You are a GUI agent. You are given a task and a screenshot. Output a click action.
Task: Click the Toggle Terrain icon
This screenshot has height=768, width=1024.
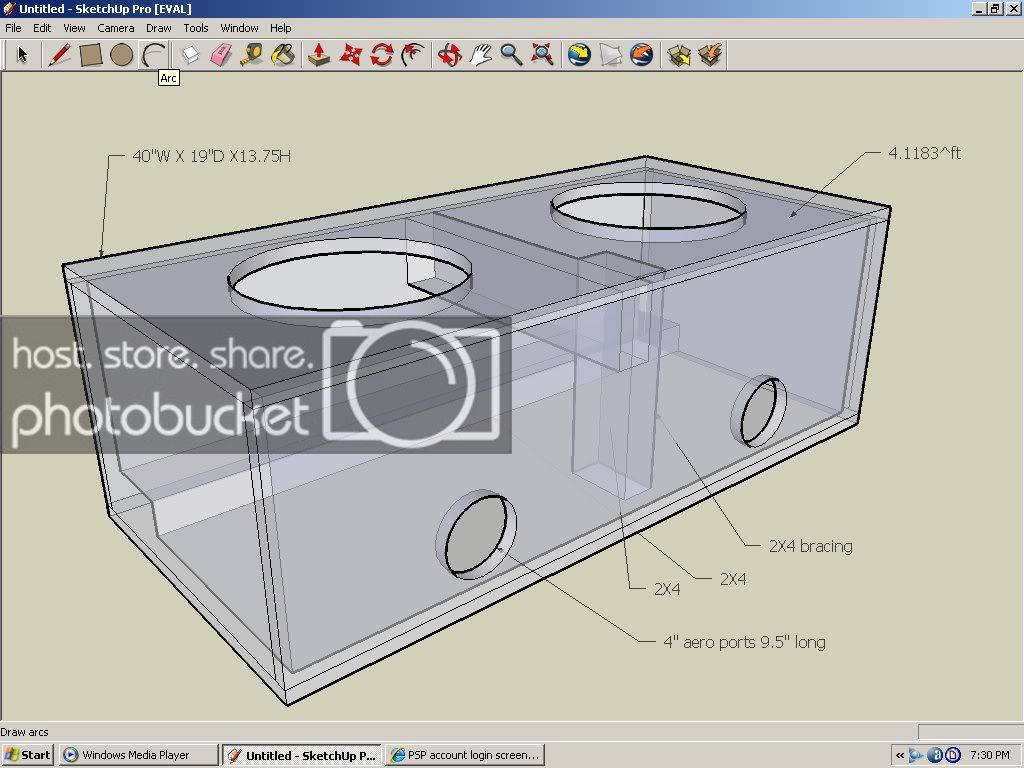click(x=611, y=54)
